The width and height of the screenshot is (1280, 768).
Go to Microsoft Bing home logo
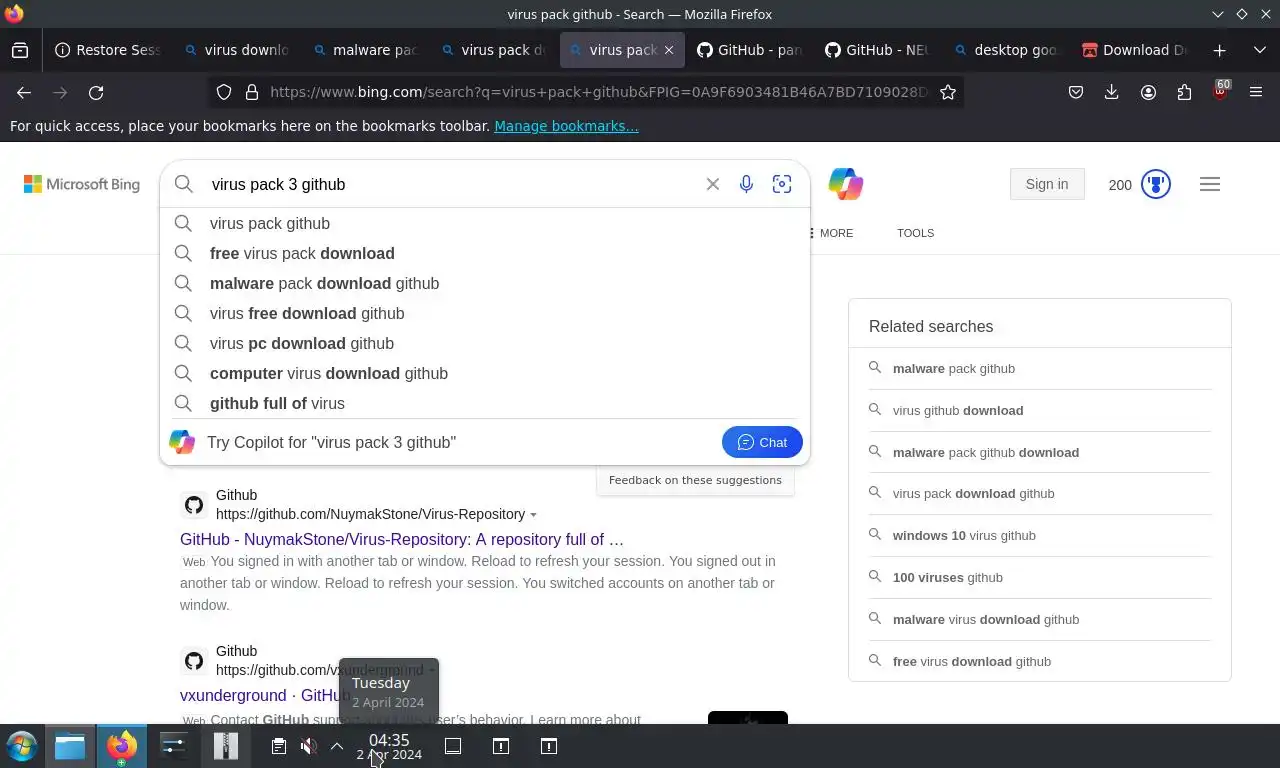click(82, 184)
